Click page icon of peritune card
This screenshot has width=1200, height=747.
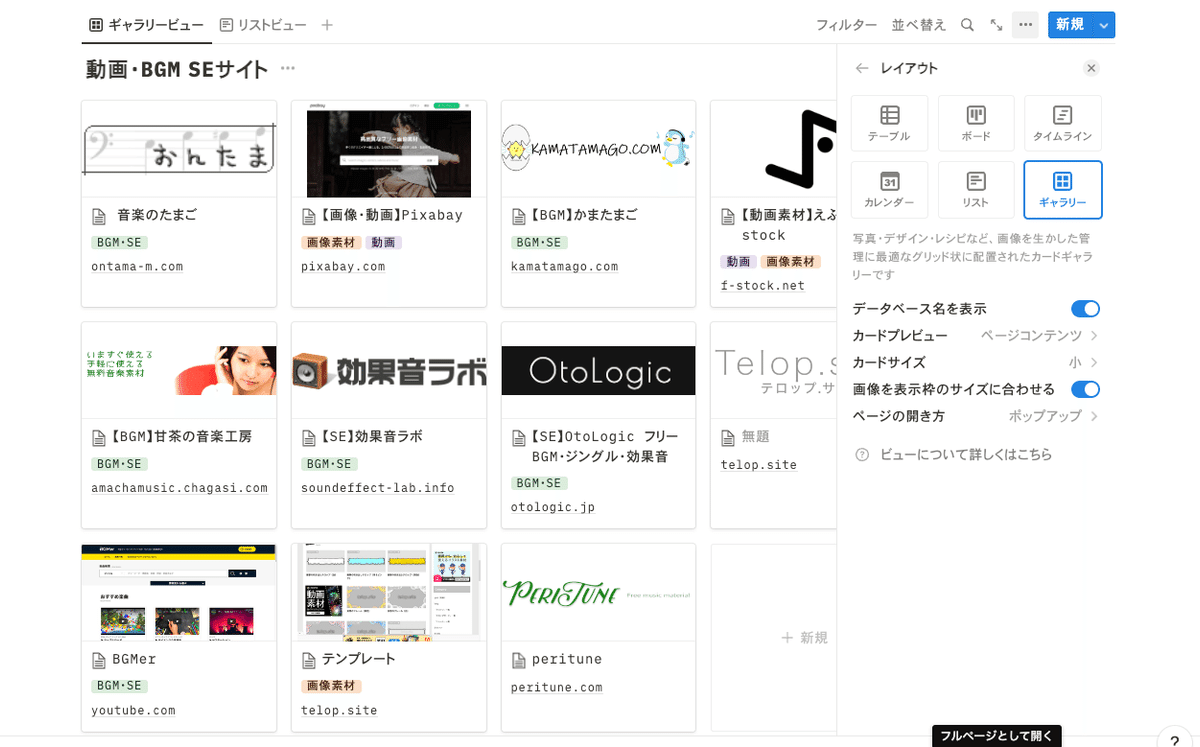pyautogui.click(x=519, y=660)
